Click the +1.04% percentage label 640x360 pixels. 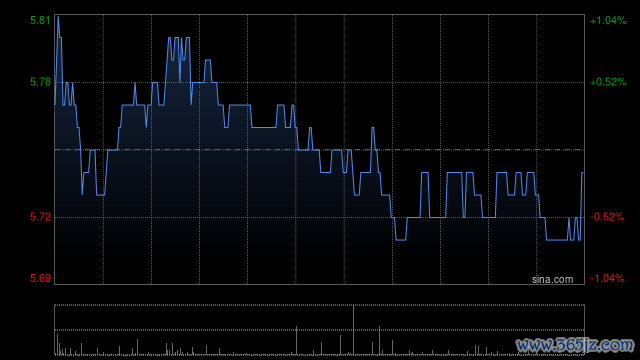tap(608, 20)
